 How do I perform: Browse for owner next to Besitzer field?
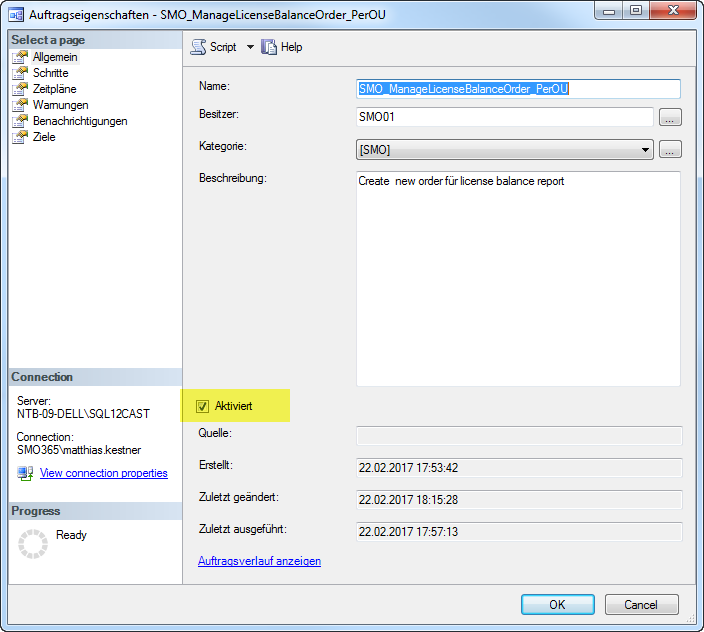[x=670, y=118]
